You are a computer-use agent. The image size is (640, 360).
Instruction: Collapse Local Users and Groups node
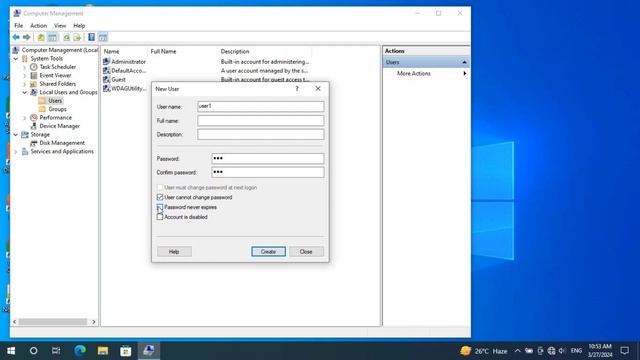click(x=24, y=92)
